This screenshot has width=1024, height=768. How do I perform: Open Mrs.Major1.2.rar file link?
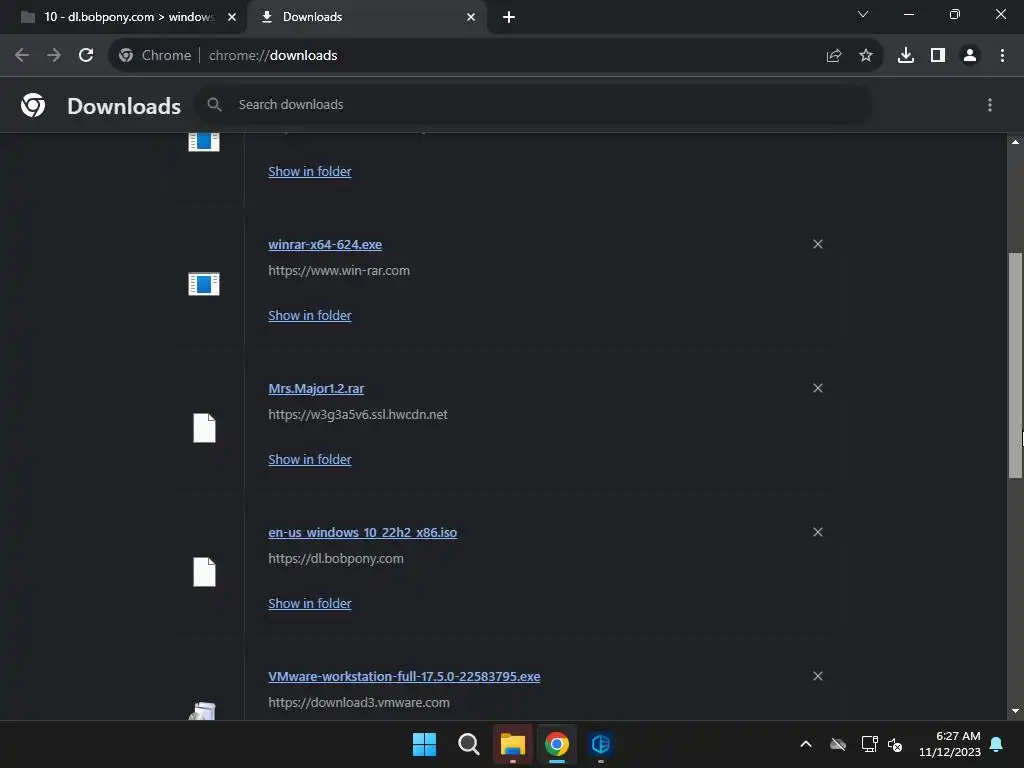(x=316, y=389)
